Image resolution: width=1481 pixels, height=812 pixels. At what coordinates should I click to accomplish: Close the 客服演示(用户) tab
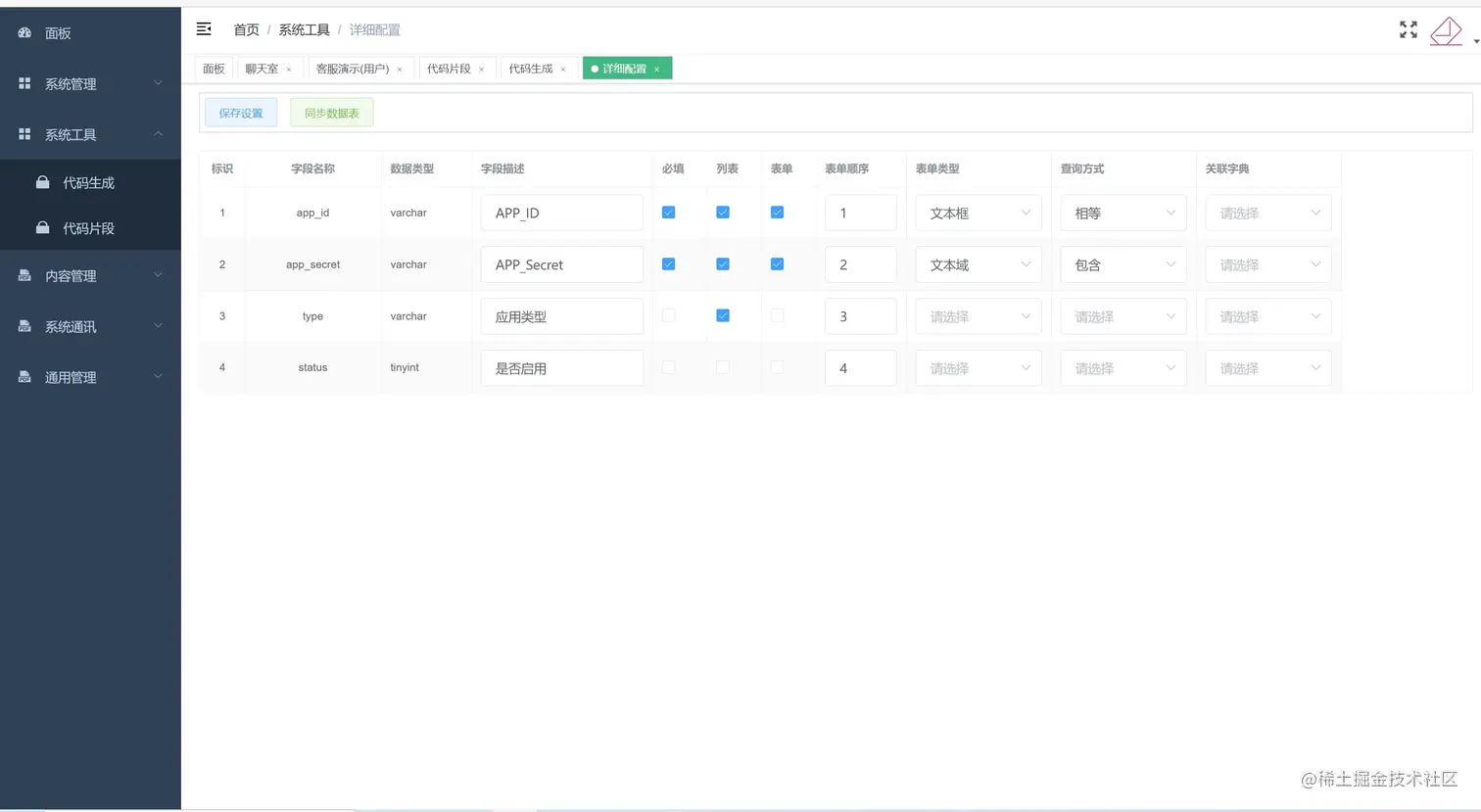(400, 70)
